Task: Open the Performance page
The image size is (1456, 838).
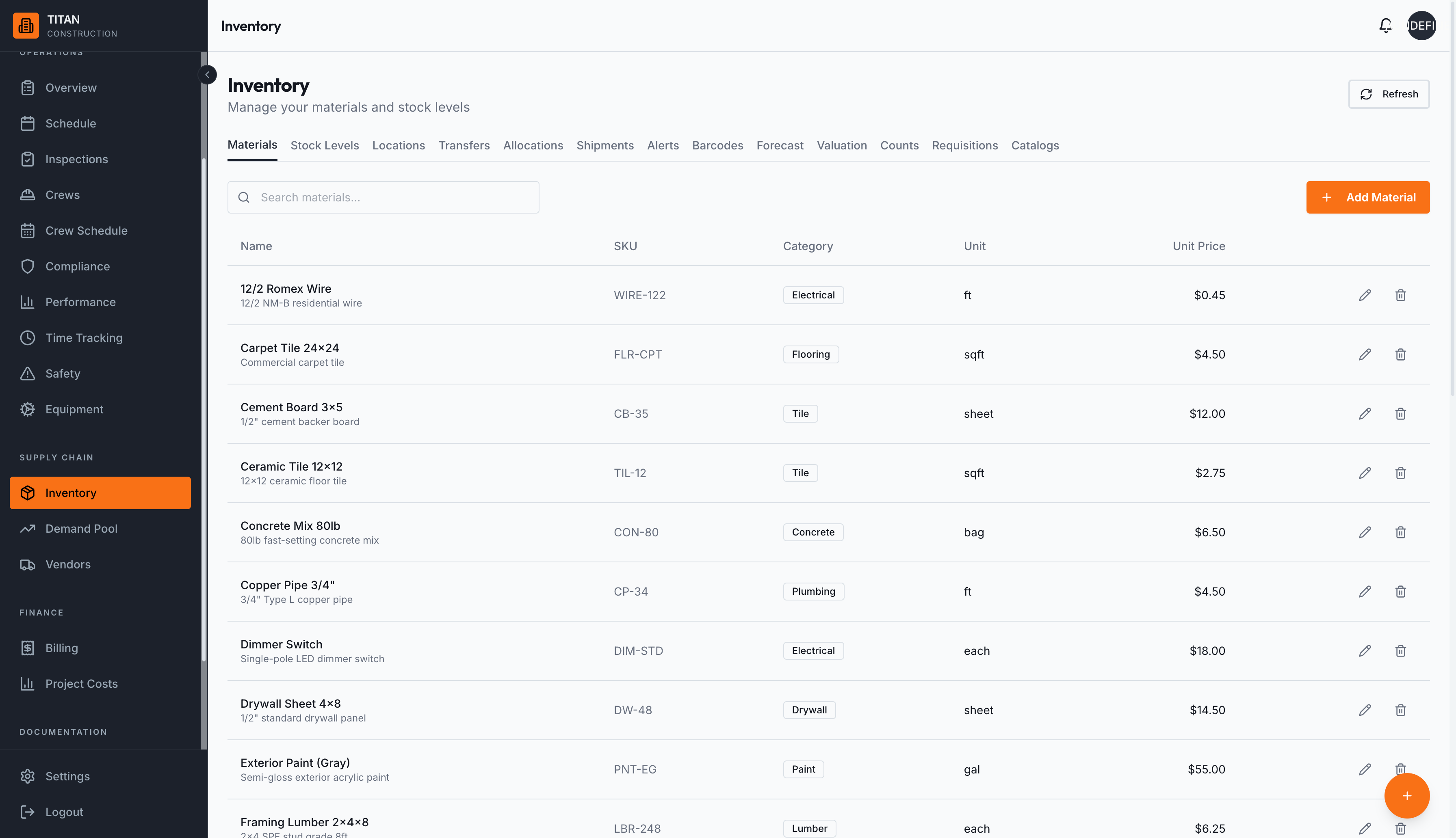Action: pyautogui.click(x=100, y=302)
